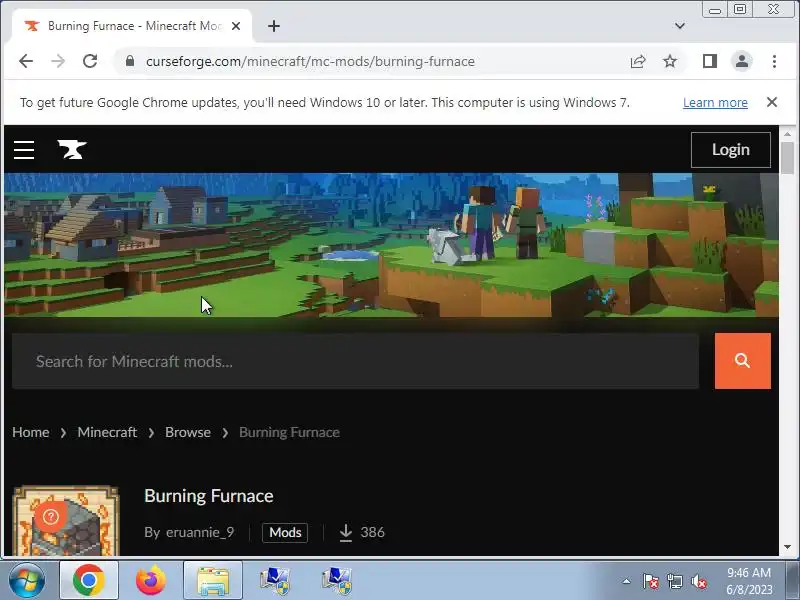This screenshot has height=600, width=800.
Task: Reload the page
Action: point(90,61)
